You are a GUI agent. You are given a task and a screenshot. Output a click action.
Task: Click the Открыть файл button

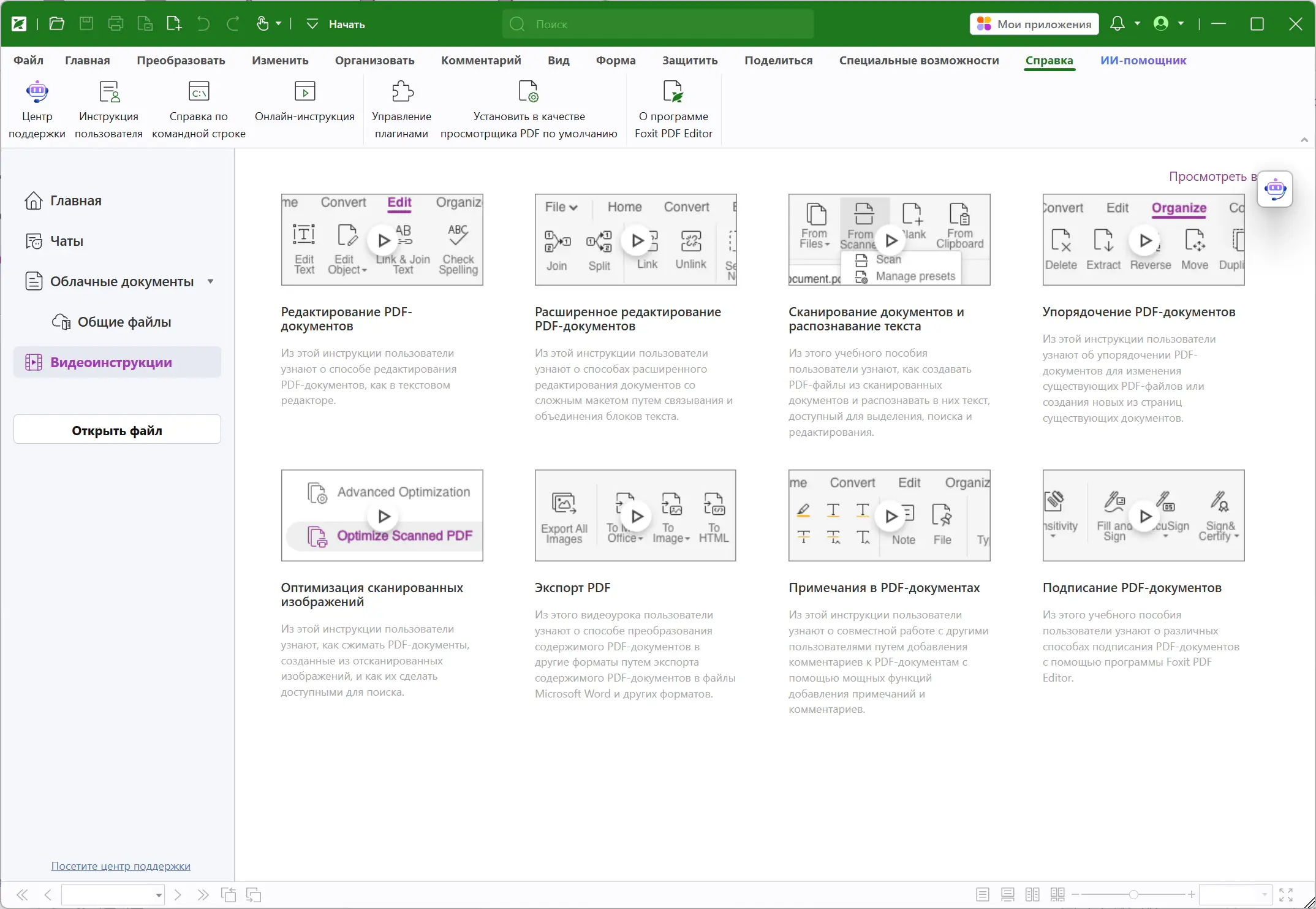click(117, 430)
